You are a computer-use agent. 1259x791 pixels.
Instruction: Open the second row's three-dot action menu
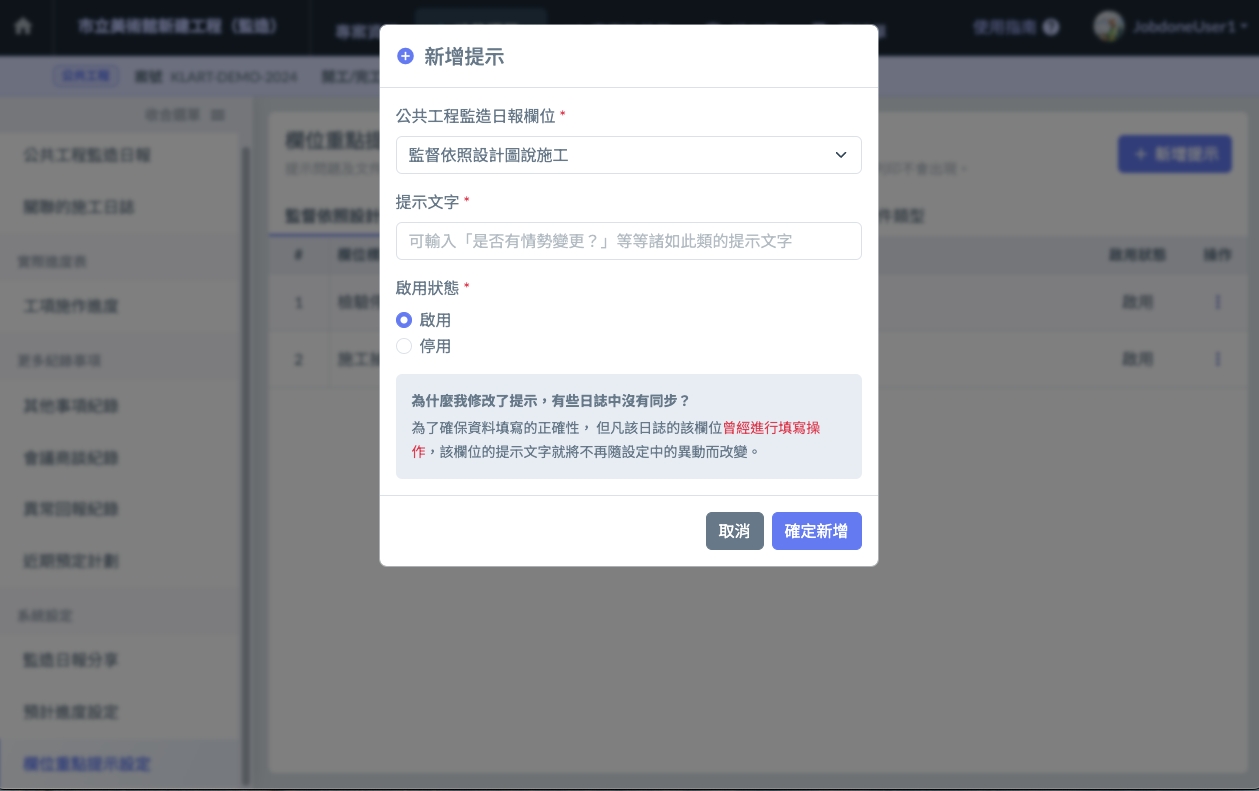pos(1217,358)
